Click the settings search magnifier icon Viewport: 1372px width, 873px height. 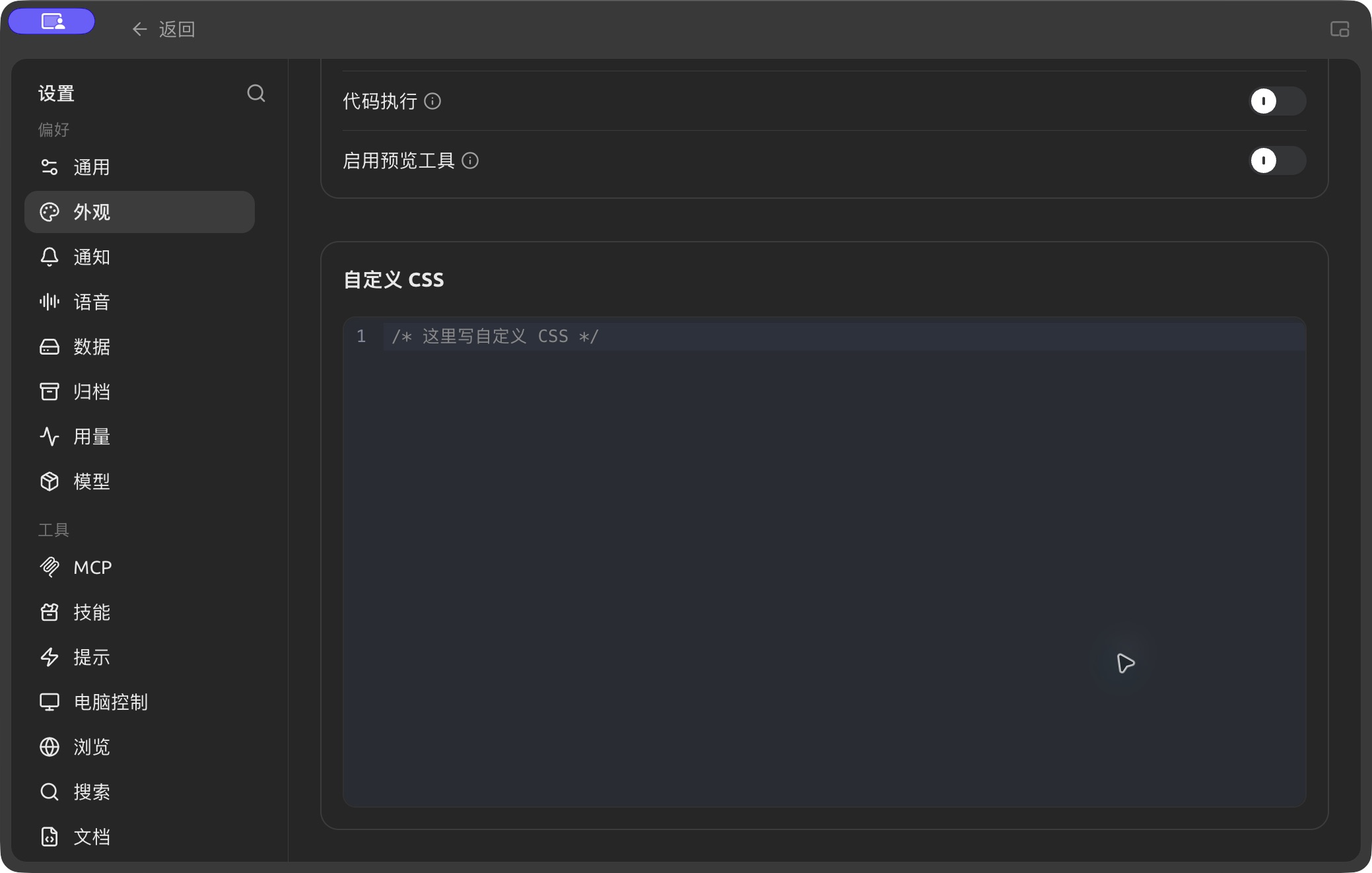coord(256,94)
